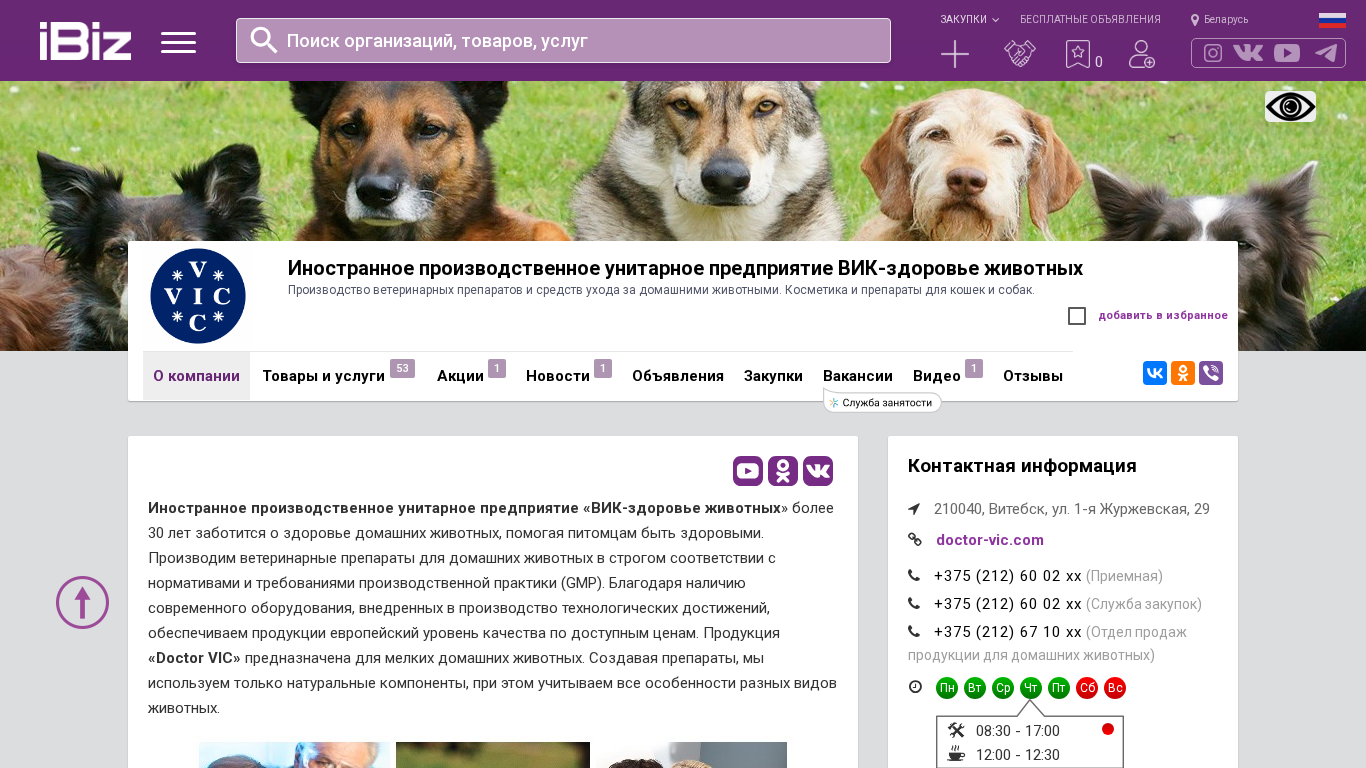1366x768 pixels.
Task: Click the plus add icon in header
Action: 955,54
